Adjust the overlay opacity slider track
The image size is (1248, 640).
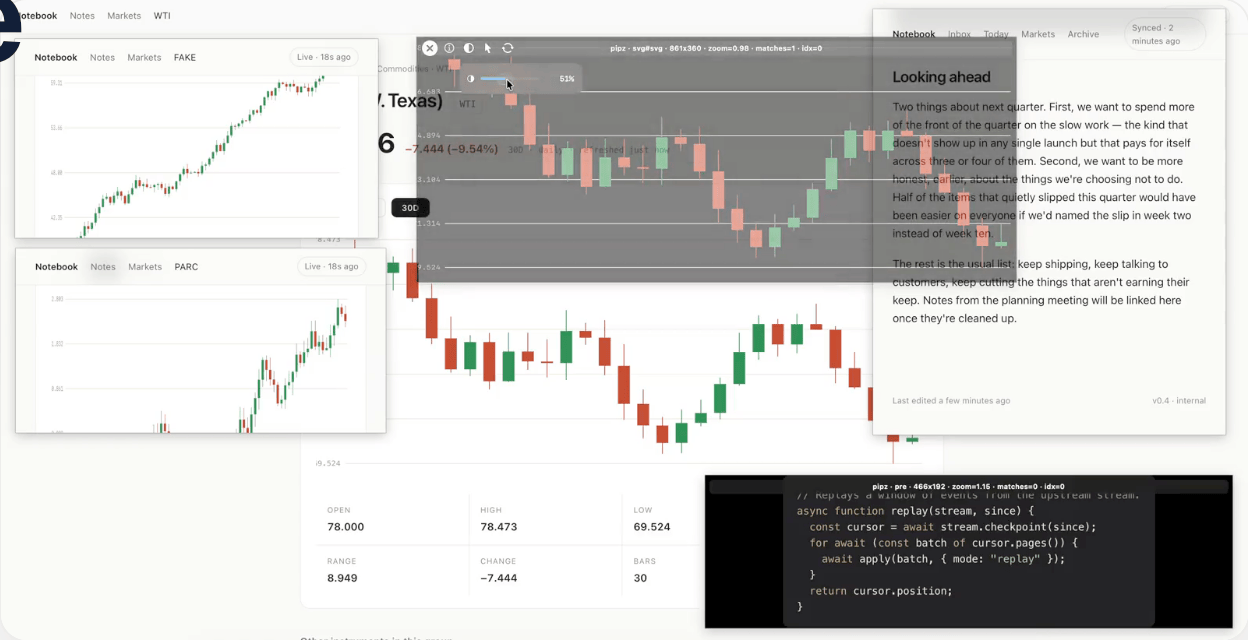pyautogui.click(x=510, y=78)
